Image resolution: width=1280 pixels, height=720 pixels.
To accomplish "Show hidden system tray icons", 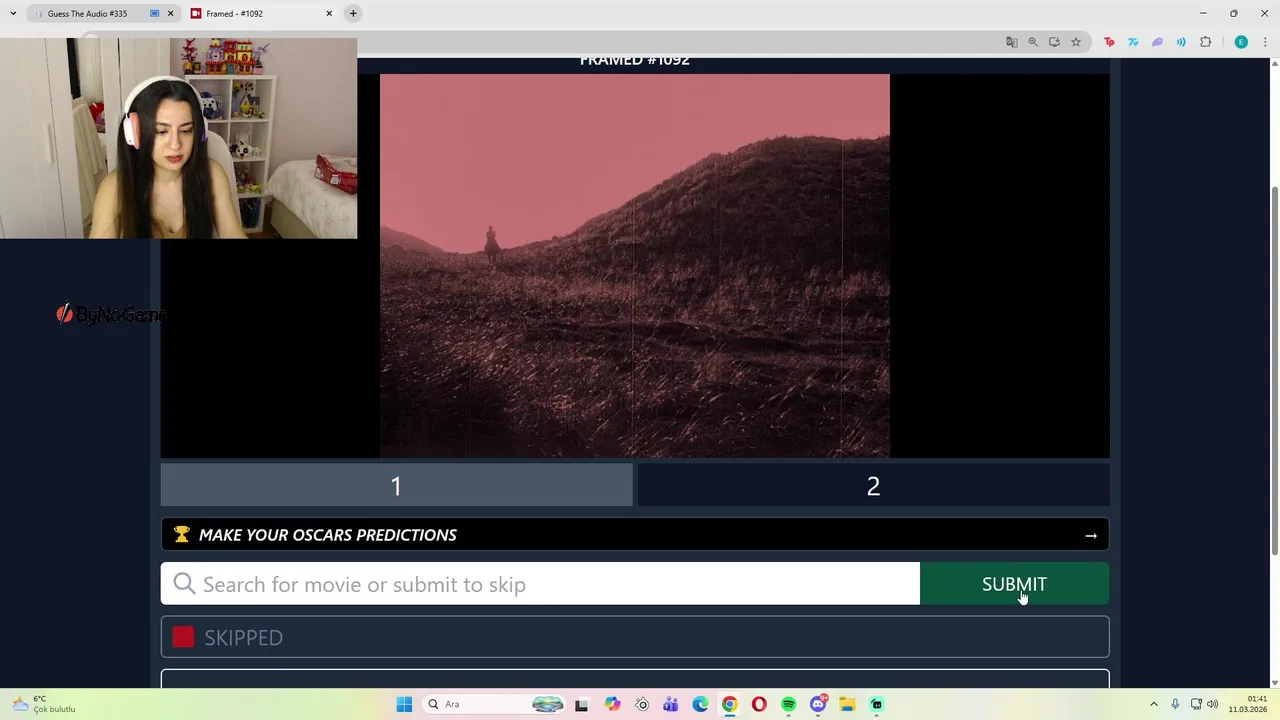I will 1153,704.
